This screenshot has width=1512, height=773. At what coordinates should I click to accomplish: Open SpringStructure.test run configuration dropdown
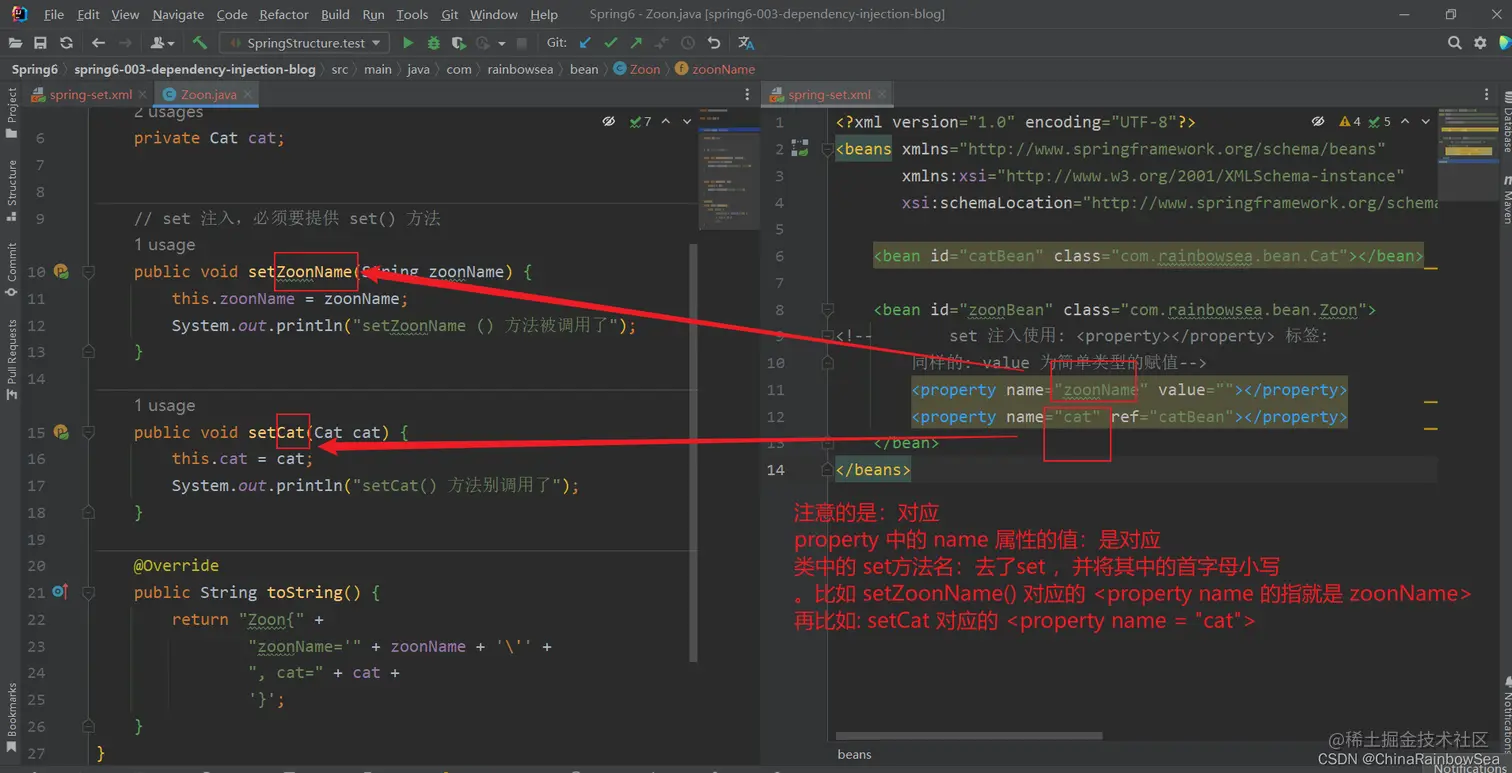click(x=306, y=43)
